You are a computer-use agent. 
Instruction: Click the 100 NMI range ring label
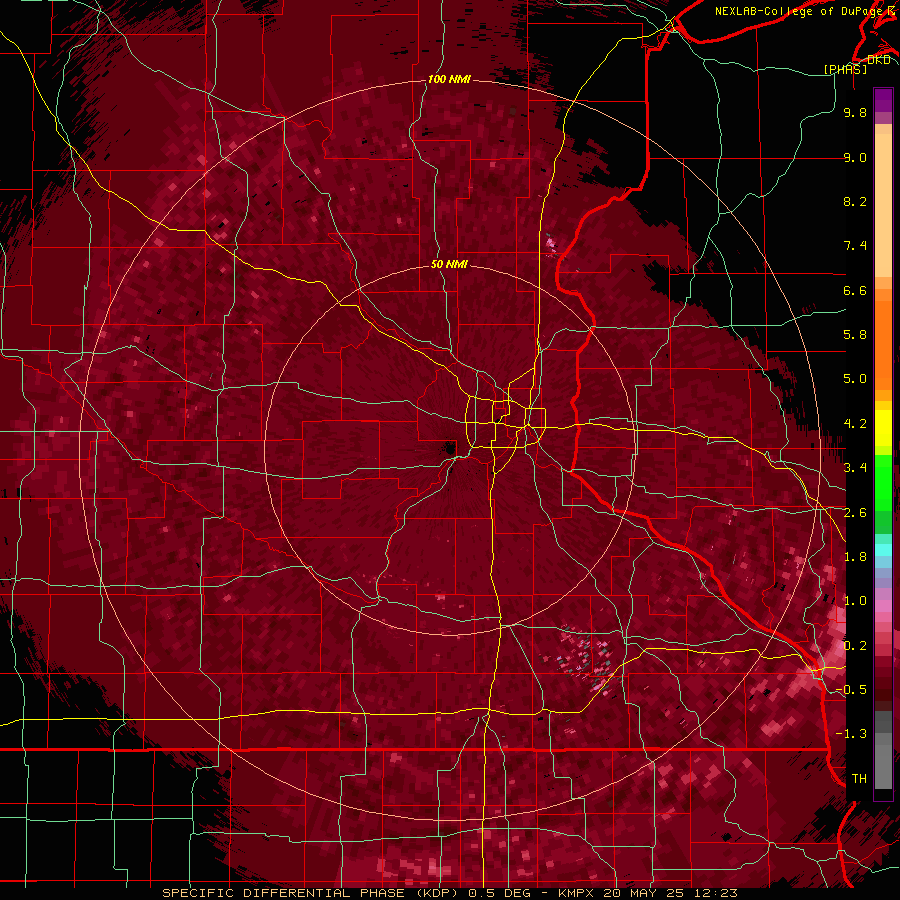449,79
